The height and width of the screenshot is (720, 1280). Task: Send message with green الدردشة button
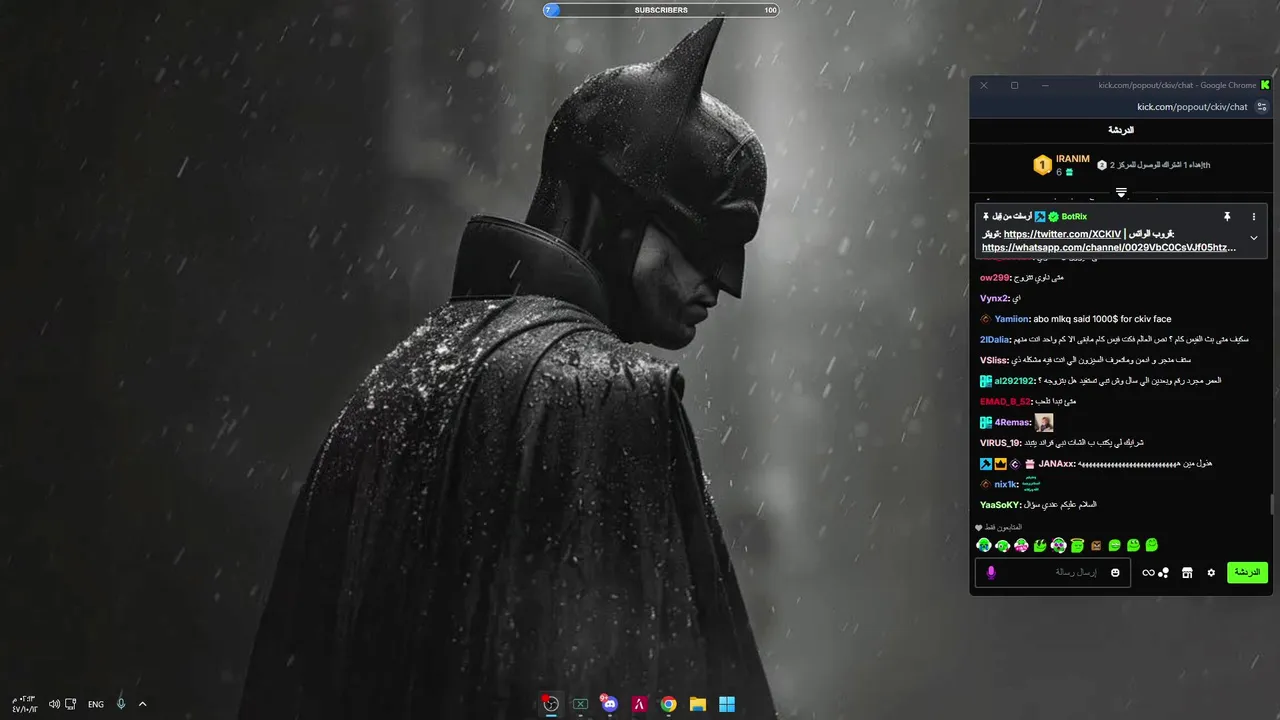1247,572
